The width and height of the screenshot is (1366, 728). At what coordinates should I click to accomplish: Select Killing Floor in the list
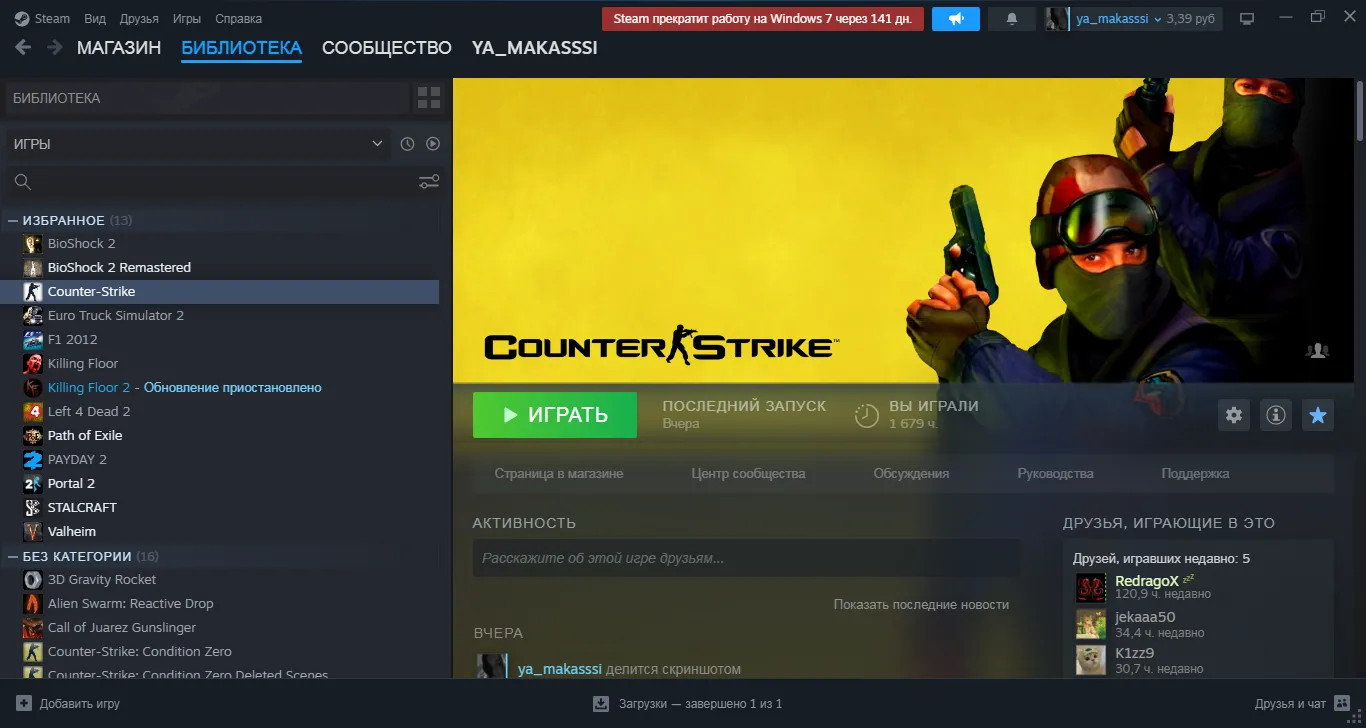click(x=220, y=363)
